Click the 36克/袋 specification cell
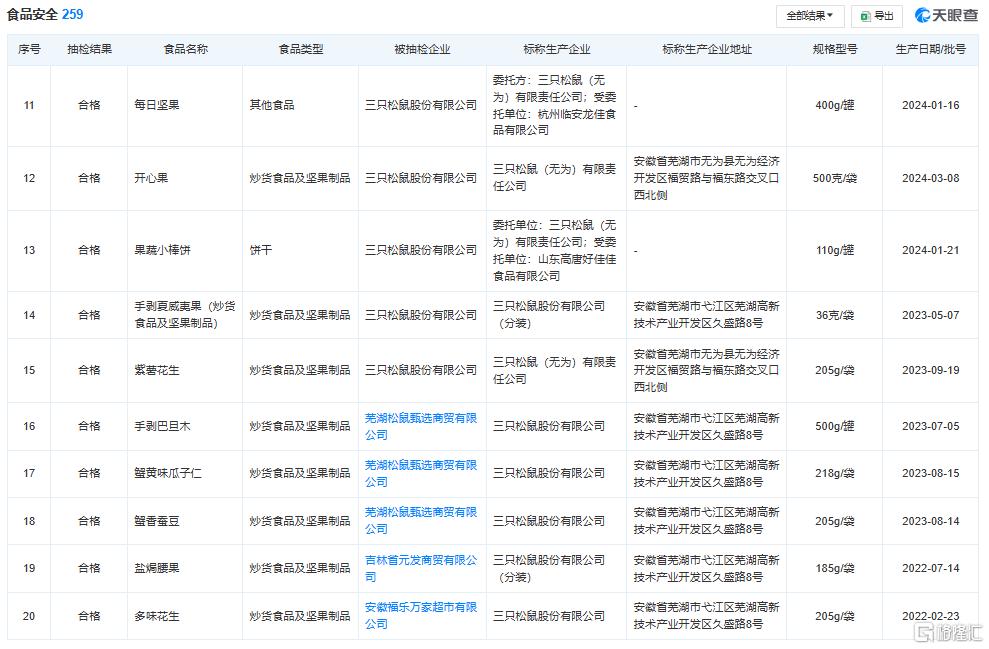The height and width of the screenshot is (649, 989). point(834,315)
